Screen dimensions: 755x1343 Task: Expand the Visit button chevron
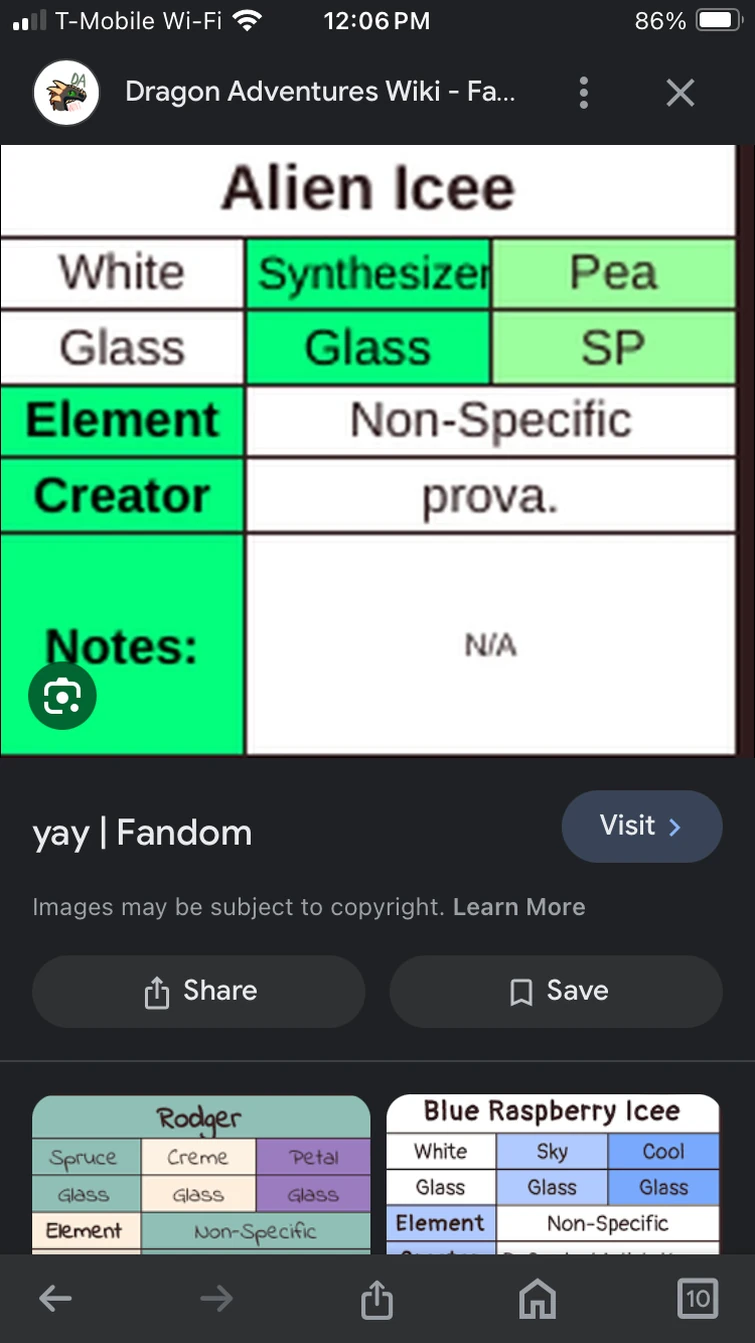(x=675, y=826)
